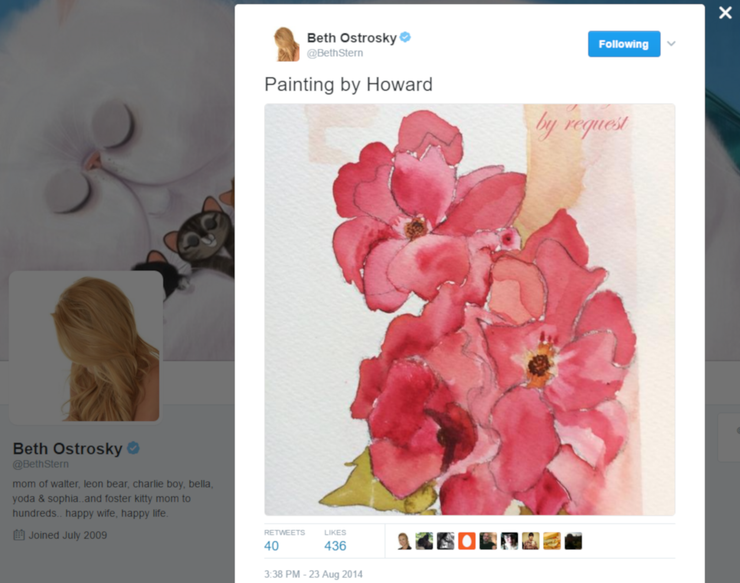
Task: Open the @BethStern handle in profile sidebar
Action: [x=41, y=464]
